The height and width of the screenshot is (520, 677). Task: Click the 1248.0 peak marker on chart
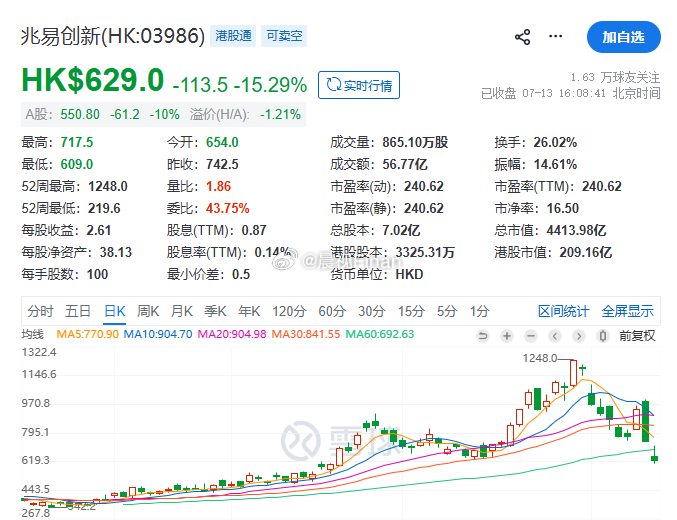coord(540,358)
